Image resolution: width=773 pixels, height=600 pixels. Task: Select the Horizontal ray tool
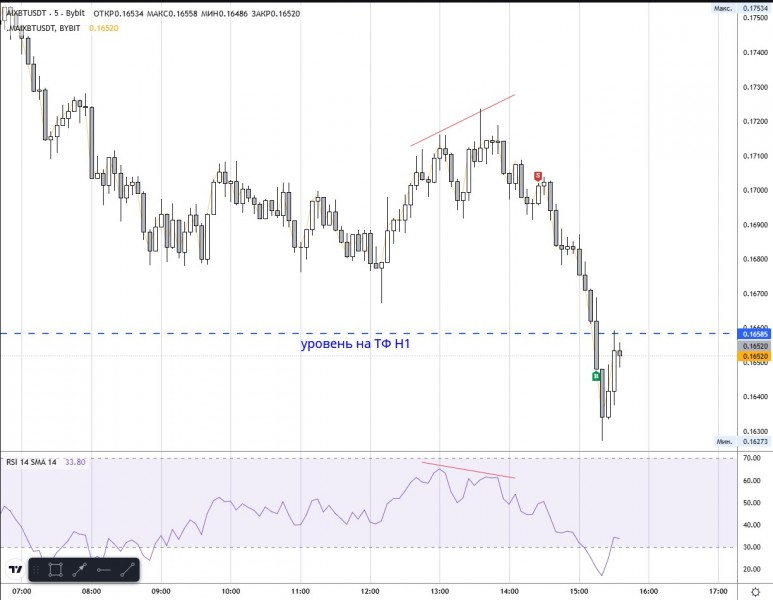coord(104,570)
